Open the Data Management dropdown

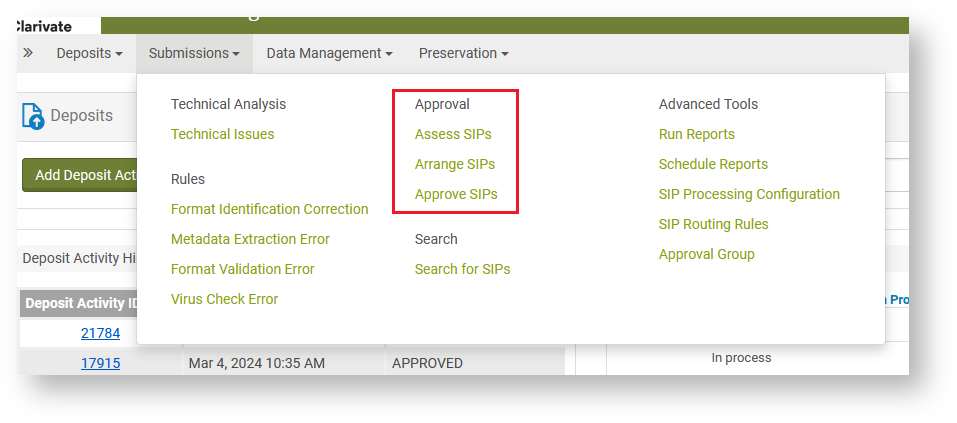(x=329, y=53)
